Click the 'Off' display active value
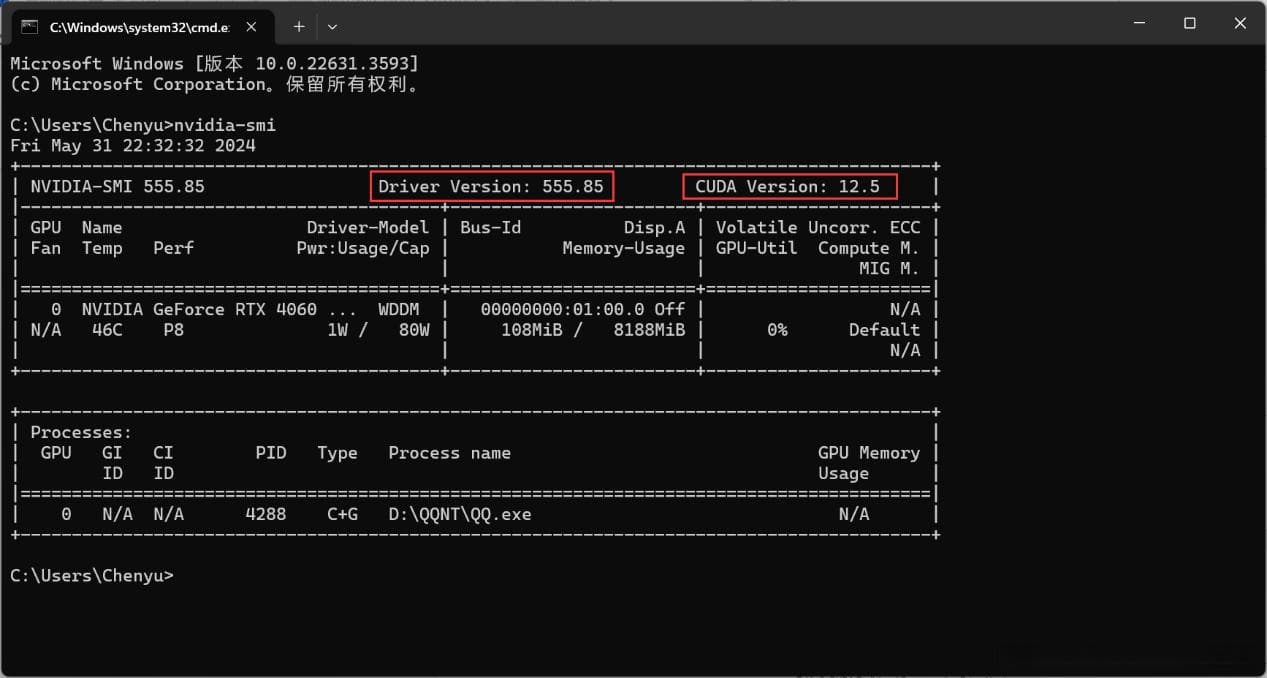The height and width of the screenshot is (678, 1267). click(x=670, y=309)
